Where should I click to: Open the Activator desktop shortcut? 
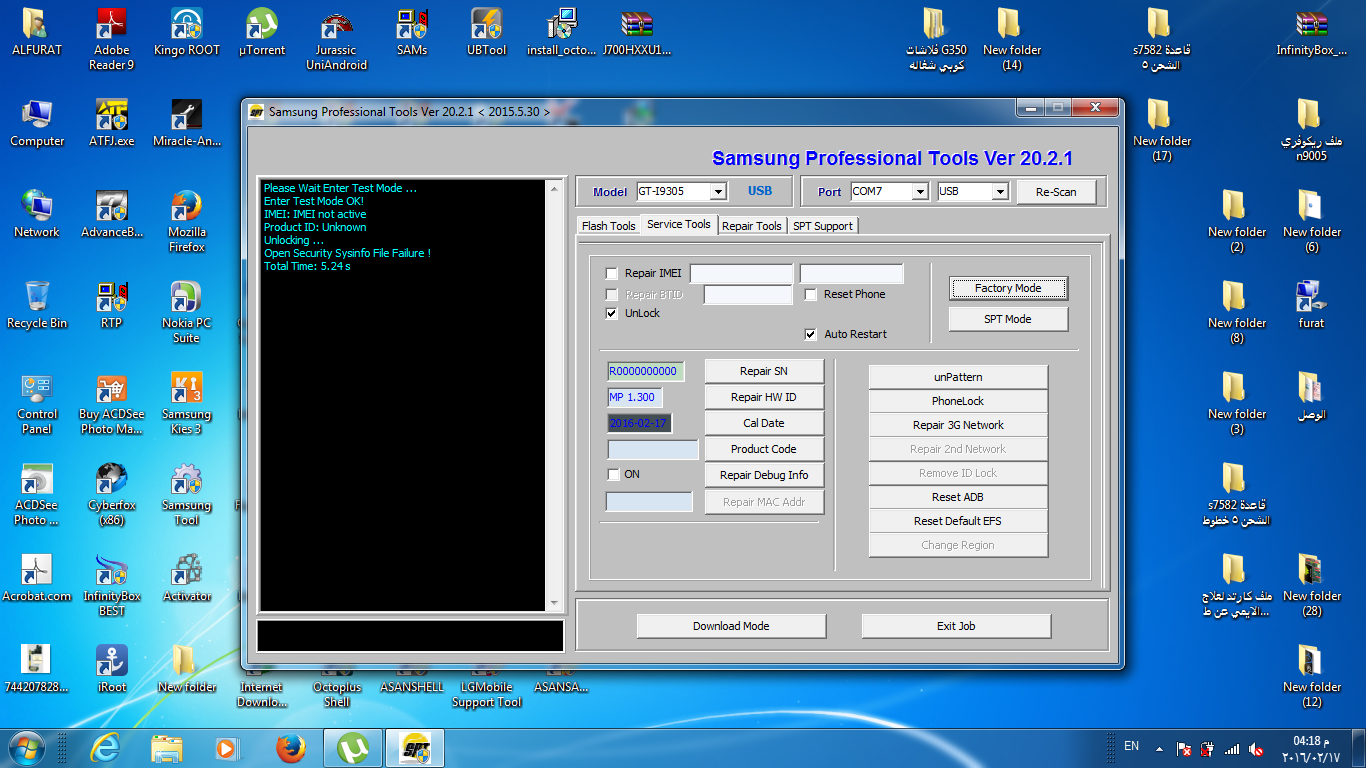click(x=186, y=577)
